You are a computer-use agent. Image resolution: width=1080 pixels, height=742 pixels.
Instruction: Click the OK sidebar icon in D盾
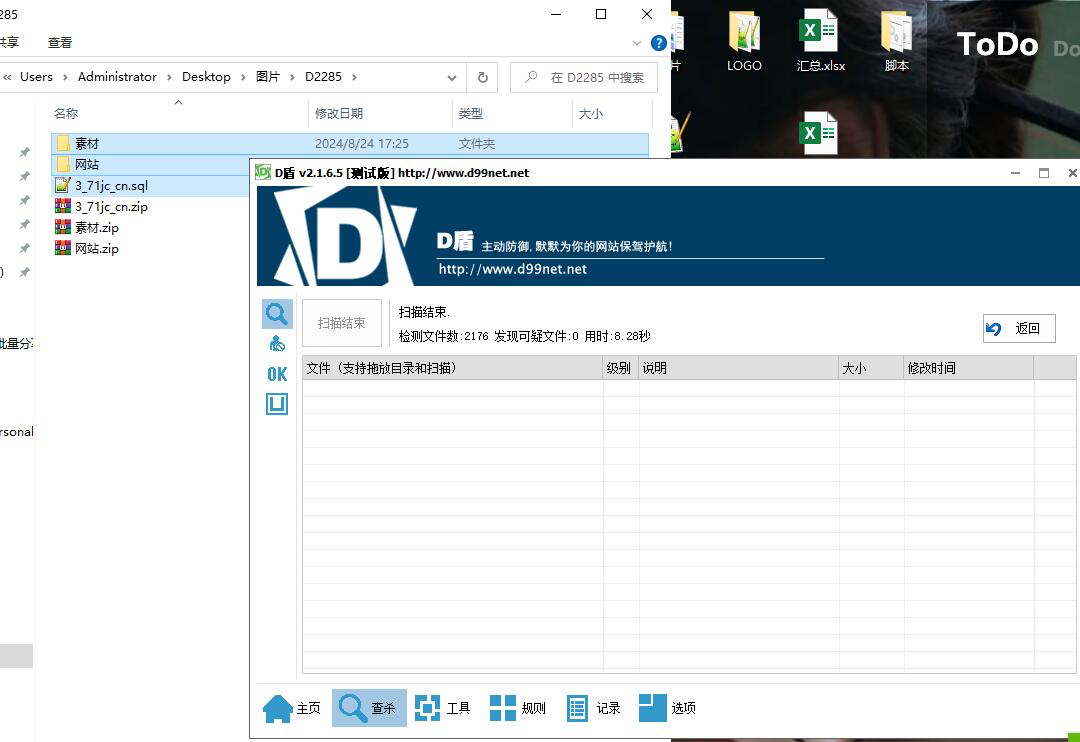277,374
